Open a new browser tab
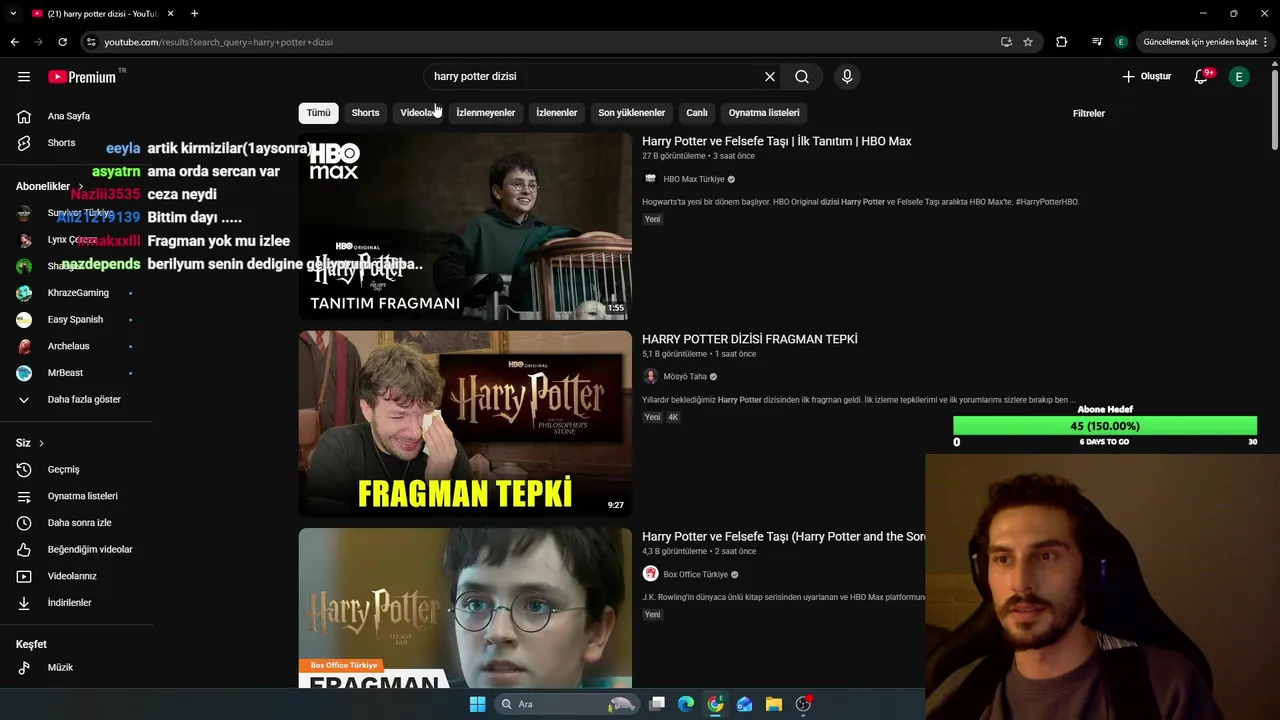1280x720 pixels. click(194, 14)
